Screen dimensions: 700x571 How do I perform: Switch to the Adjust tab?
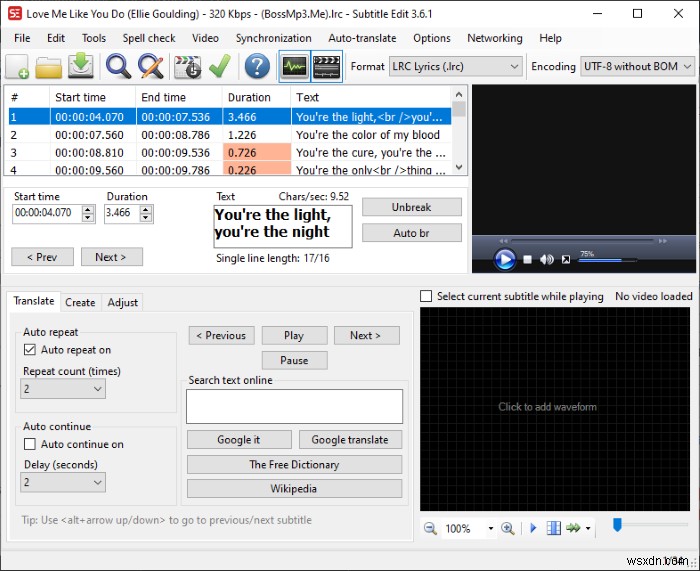pyautogui.click(x=122, y=303)
